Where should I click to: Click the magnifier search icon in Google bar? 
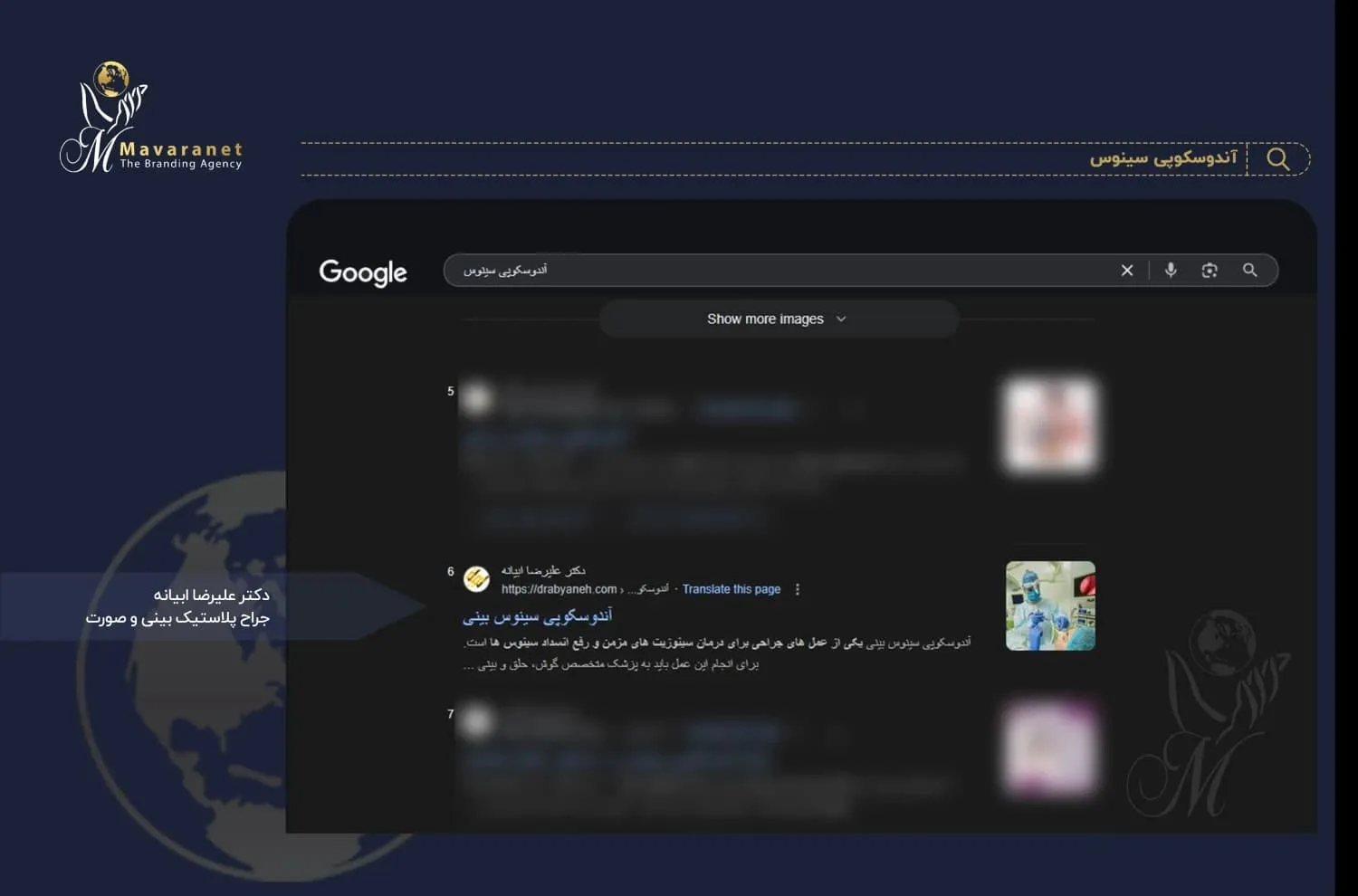[x=1250, y=271]
